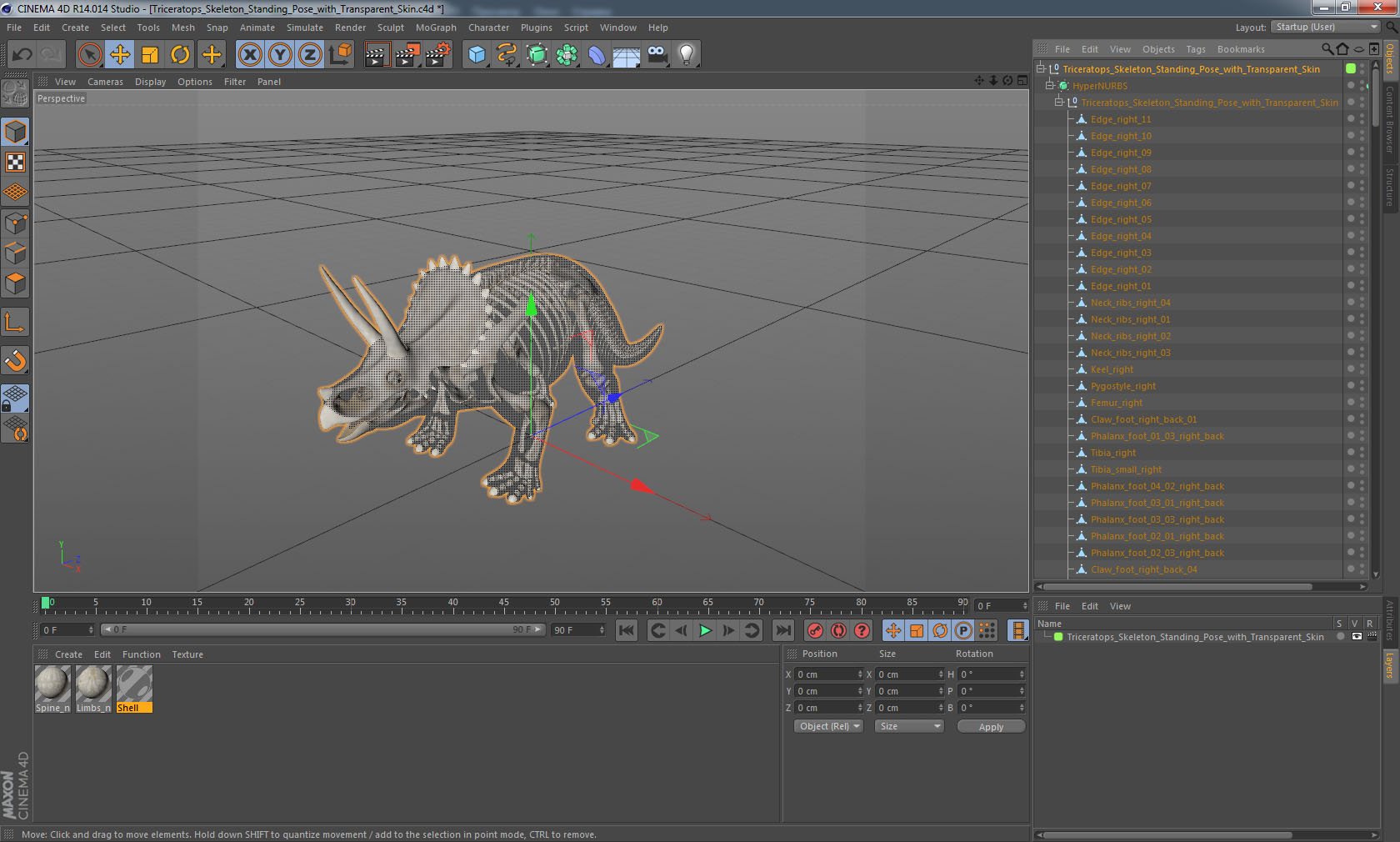Select the Shell material thumbnail
This screenshot has width=1400, height=842.
tap(134, 689)
